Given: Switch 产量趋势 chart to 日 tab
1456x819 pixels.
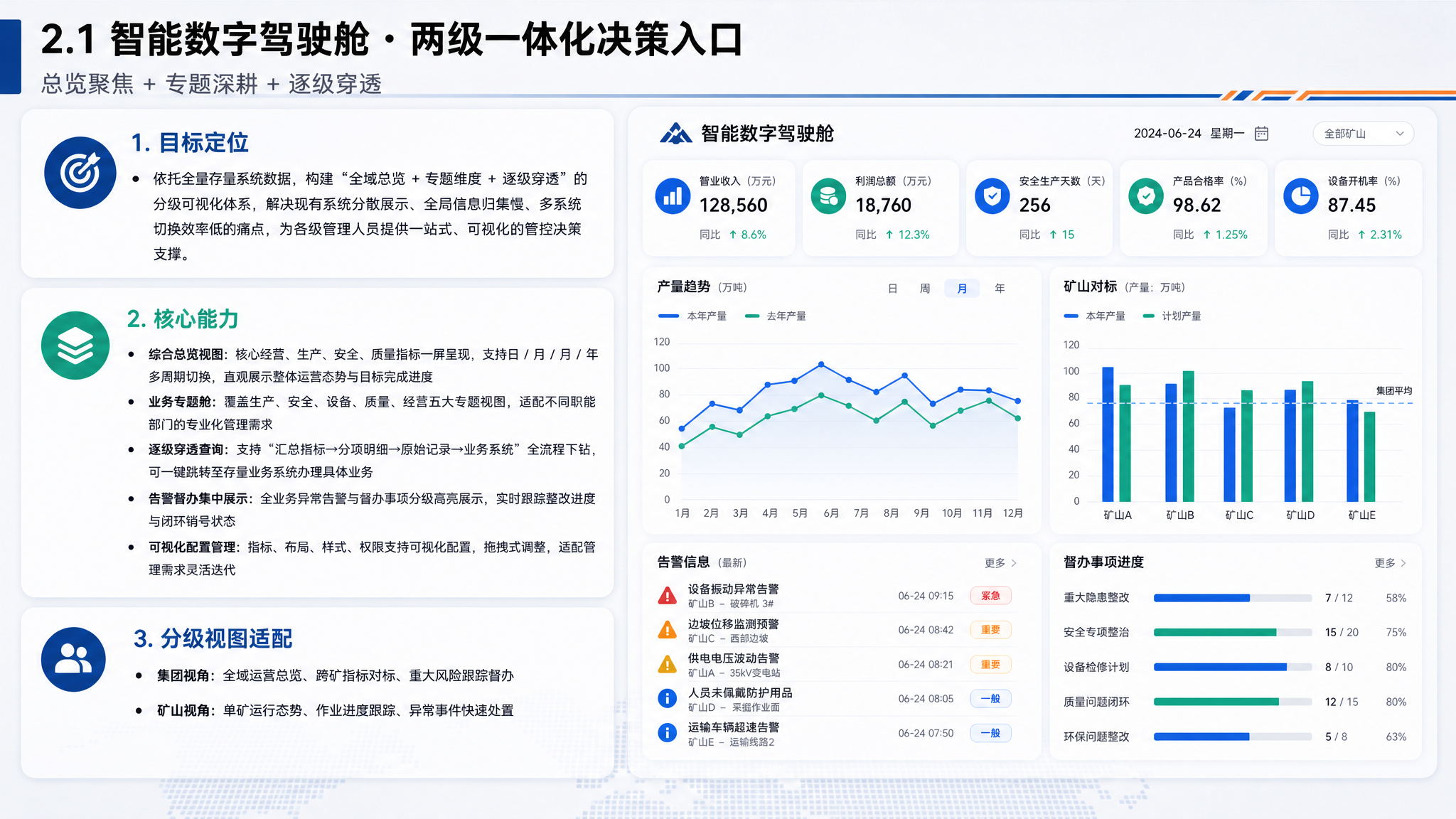Looking at the screenshot, I should (892, 289).
